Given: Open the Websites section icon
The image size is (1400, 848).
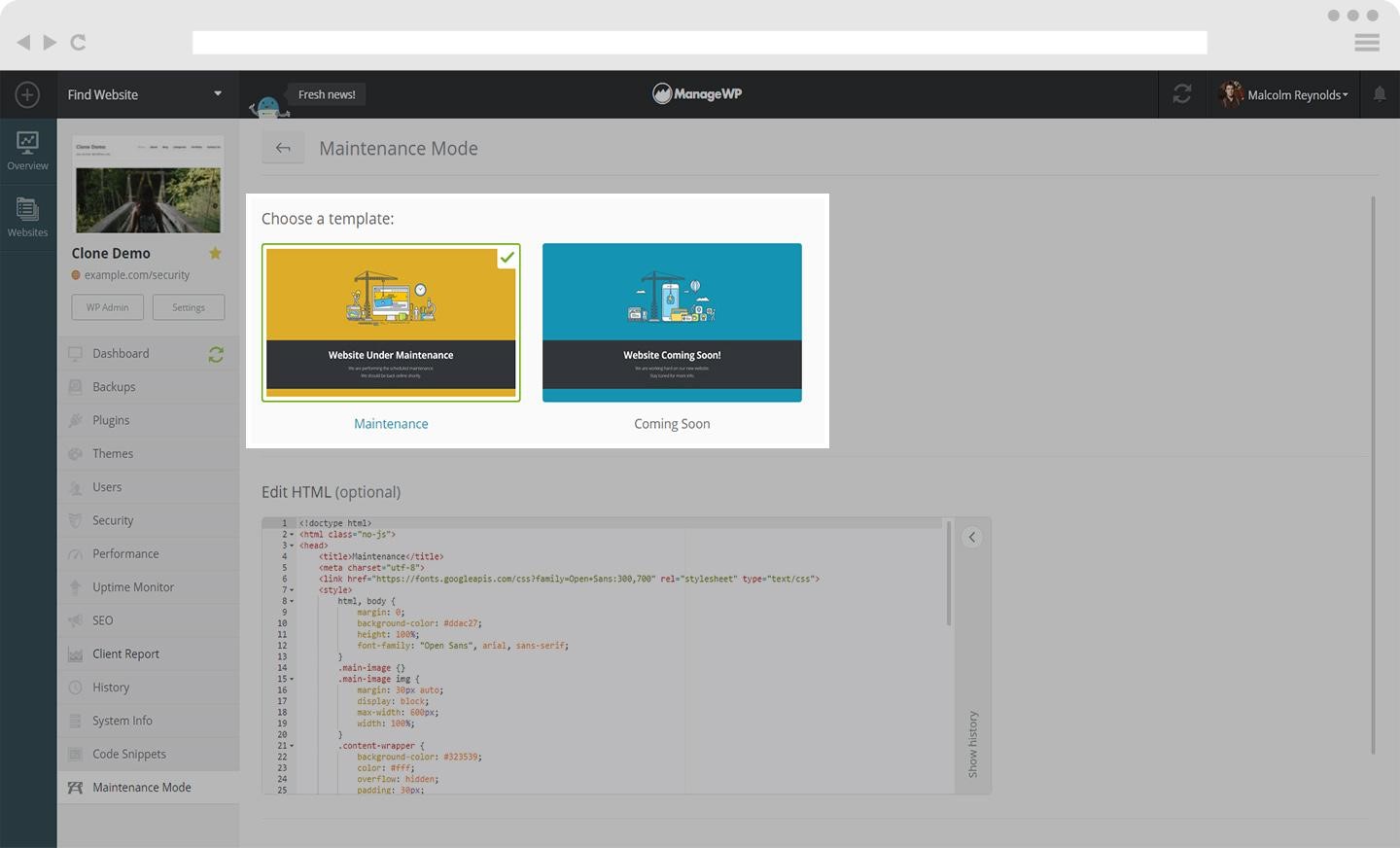Looking at the screenshot, I should (x=27, y=218).
